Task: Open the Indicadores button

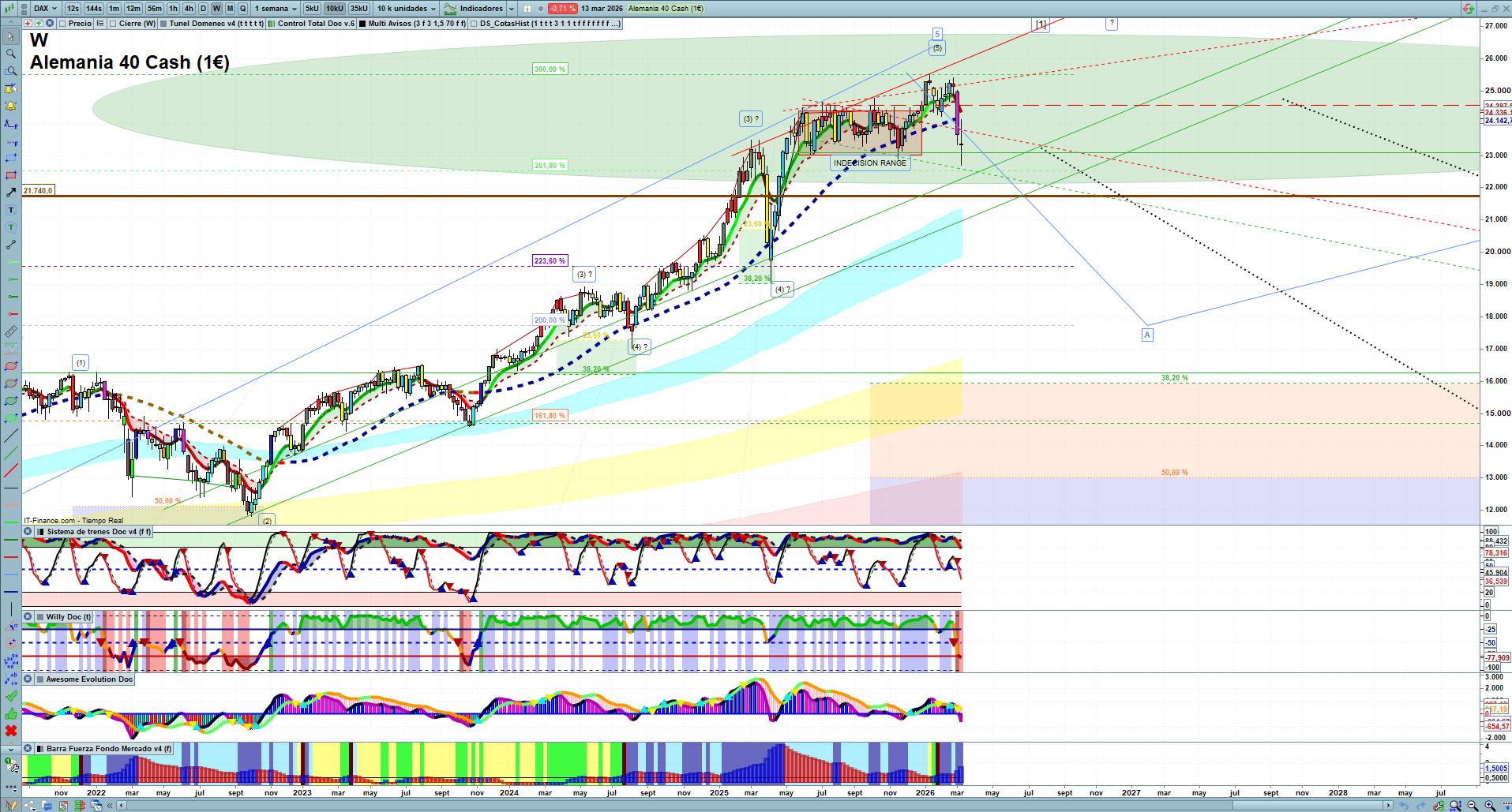Action: click(x=474, y=9)
